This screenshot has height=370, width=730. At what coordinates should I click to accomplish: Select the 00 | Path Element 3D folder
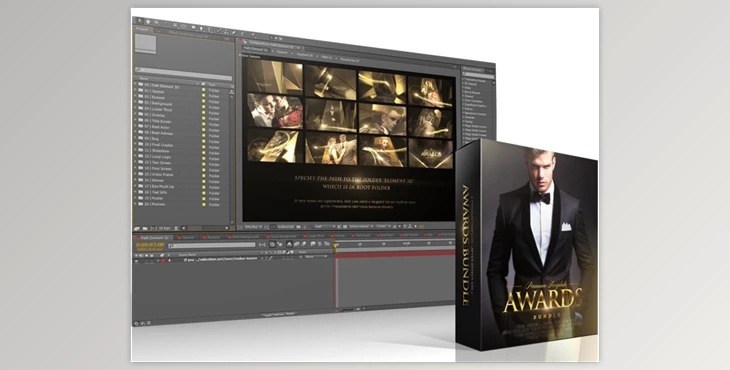coord(161,87)
